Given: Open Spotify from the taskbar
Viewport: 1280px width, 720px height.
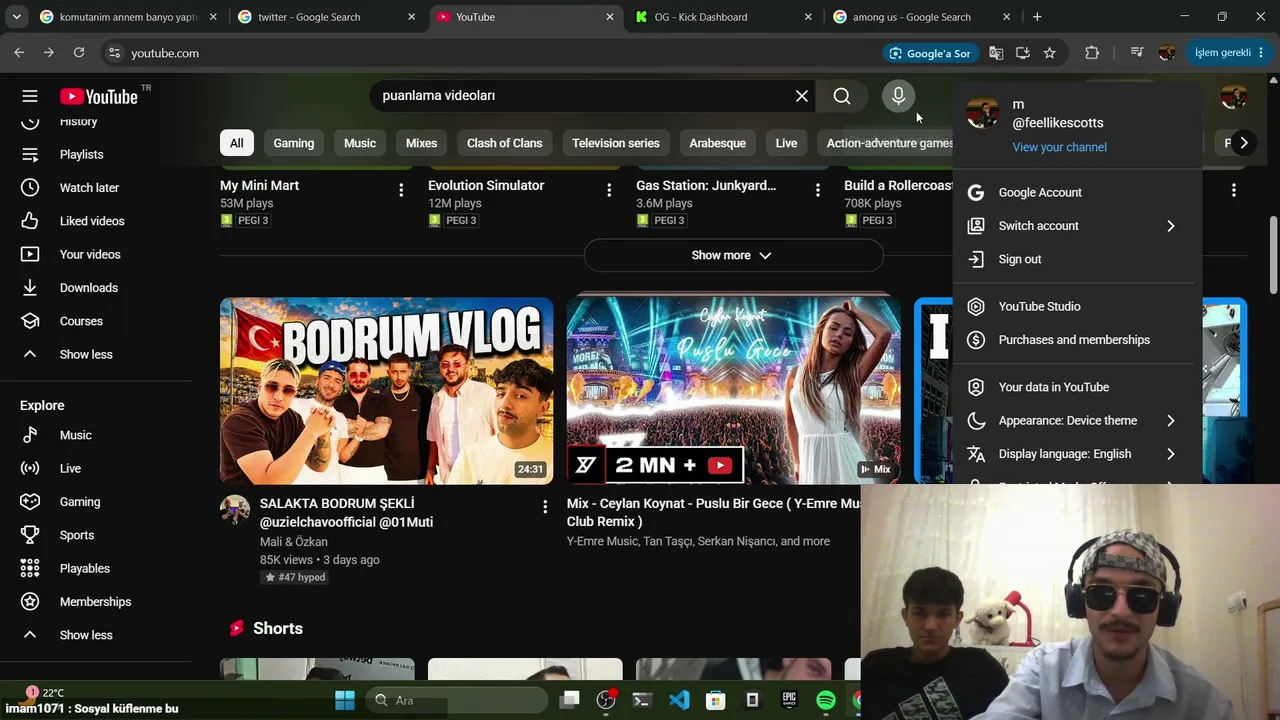Looking at the screenshot, I should point(826,700).
